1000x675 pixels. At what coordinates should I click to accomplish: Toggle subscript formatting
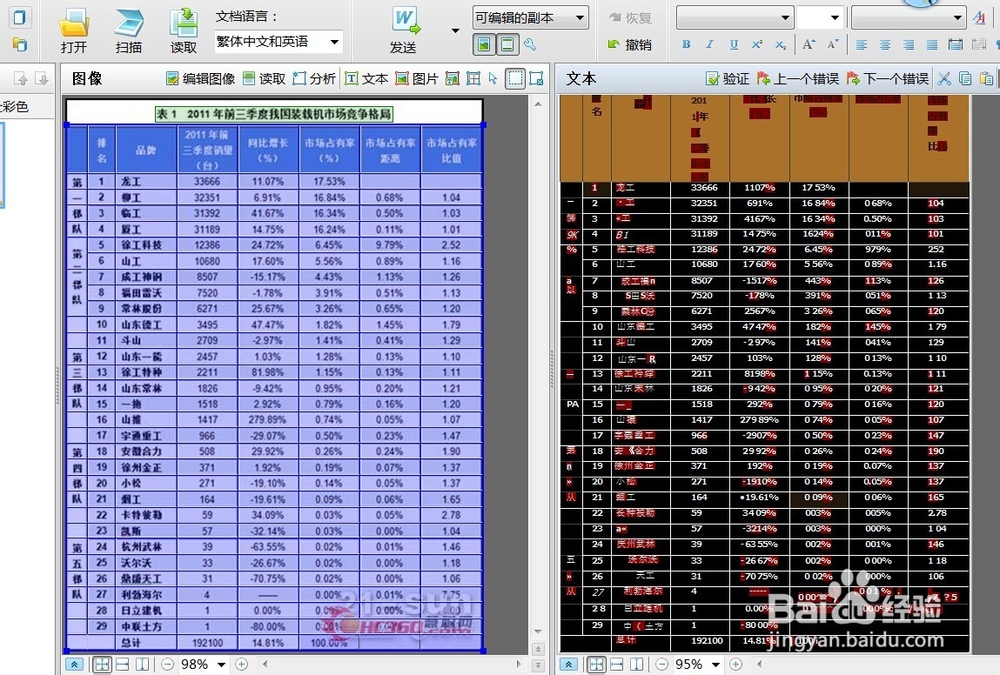coord(781,44)
